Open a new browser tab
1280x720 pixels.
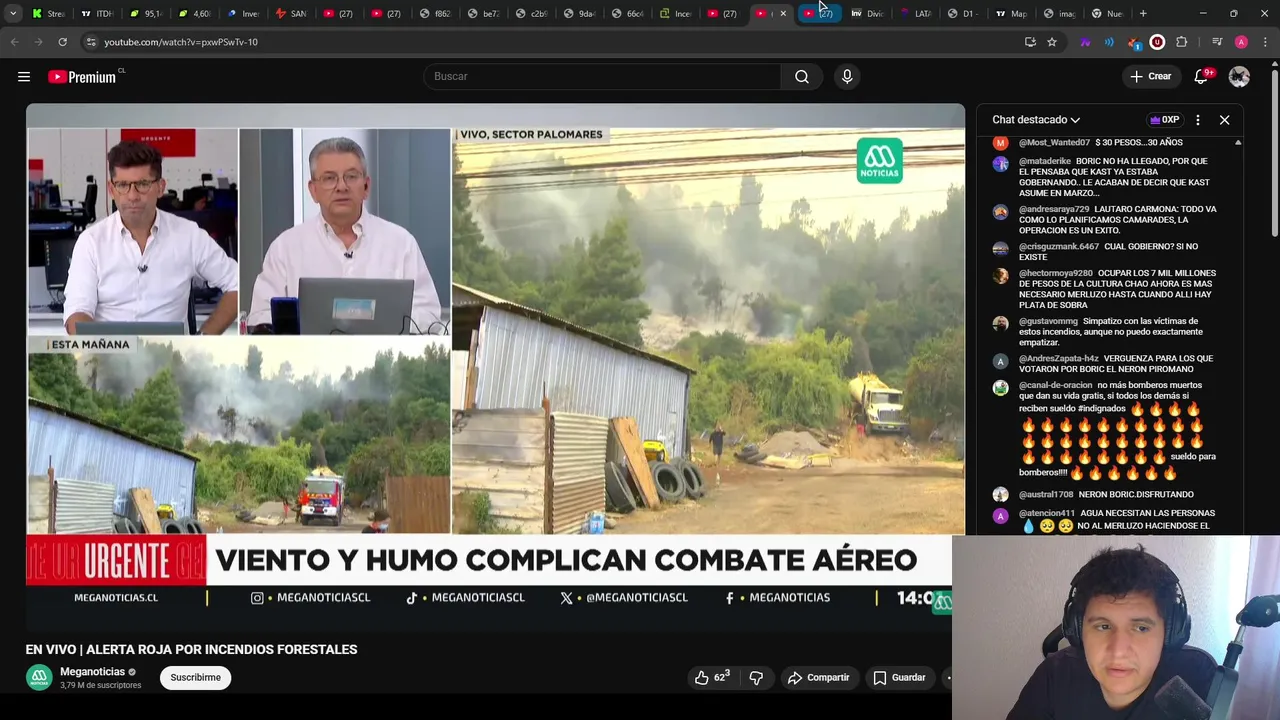(1143, 14)
